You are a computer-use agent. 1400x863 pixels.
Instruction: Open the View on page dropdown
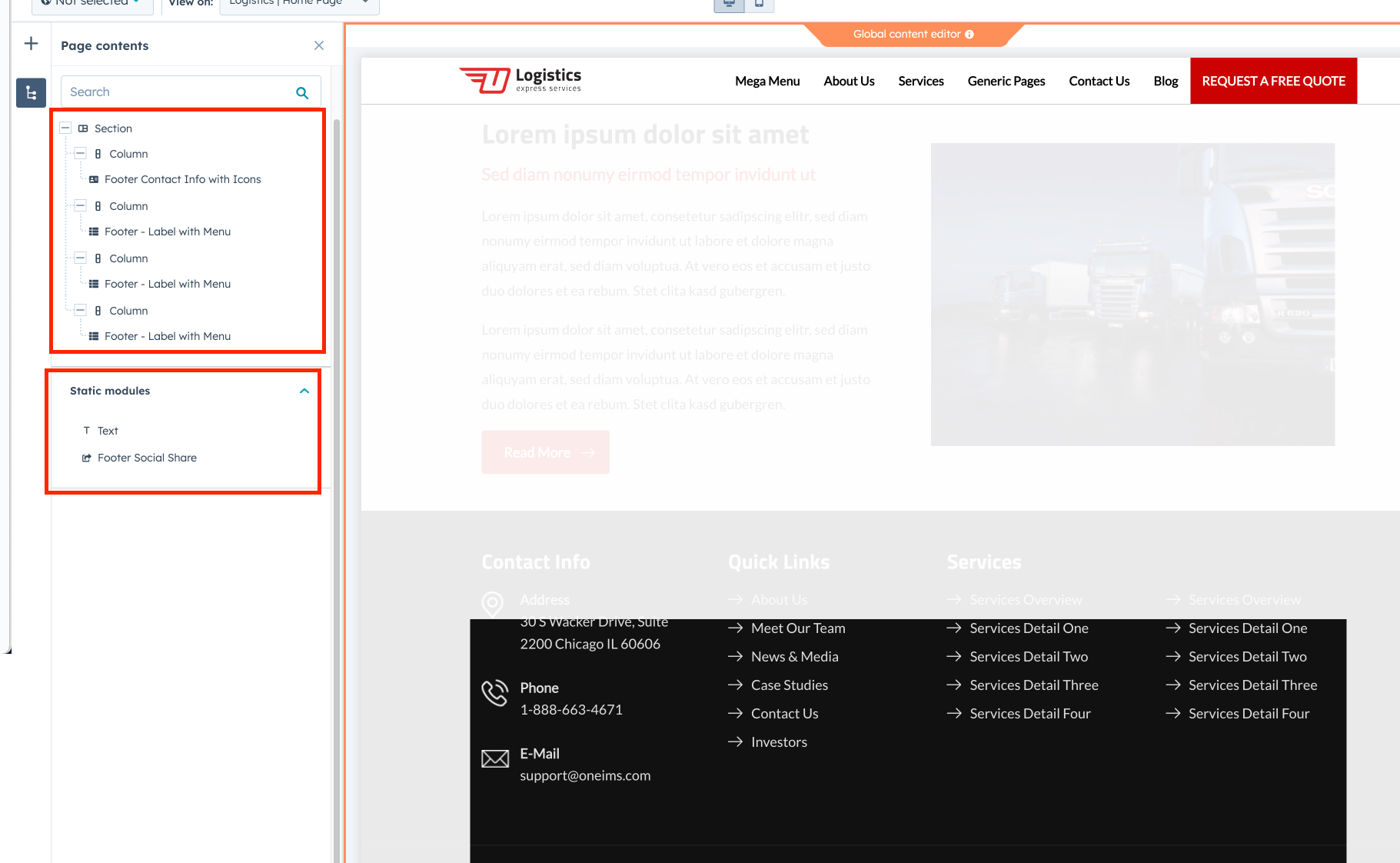pos(299,4)
